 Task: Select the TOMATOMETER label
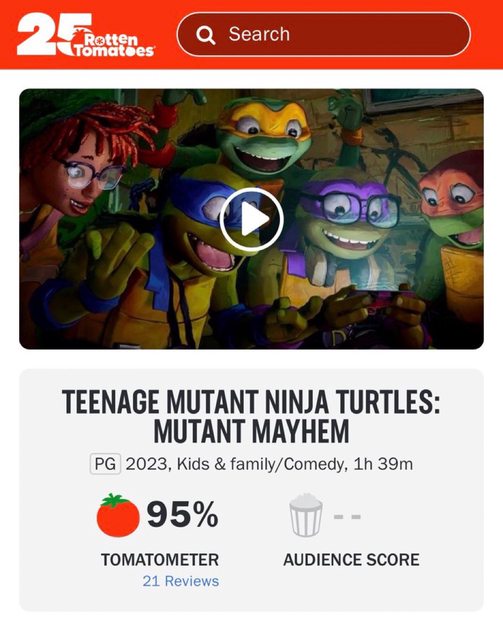160,560
